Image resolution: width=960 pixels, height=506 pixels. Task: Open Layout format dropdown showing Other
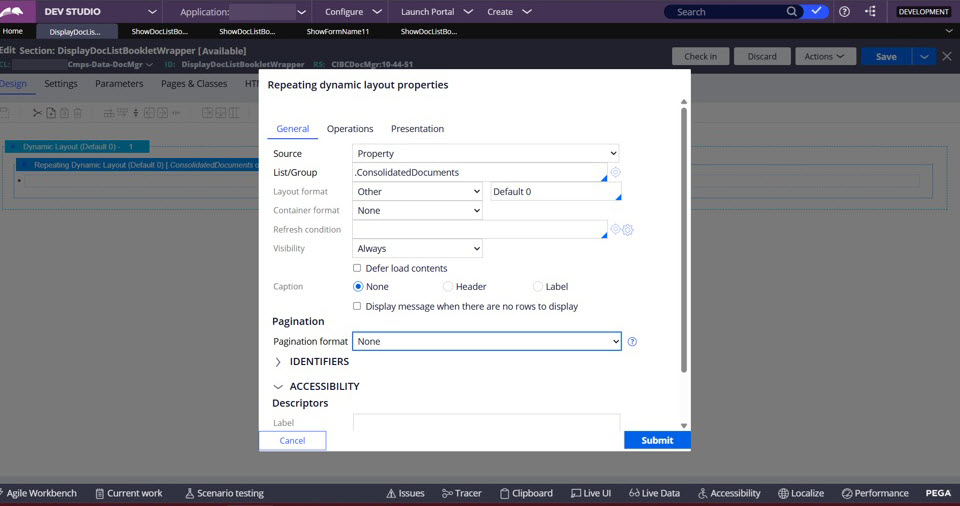coord(418,192)
